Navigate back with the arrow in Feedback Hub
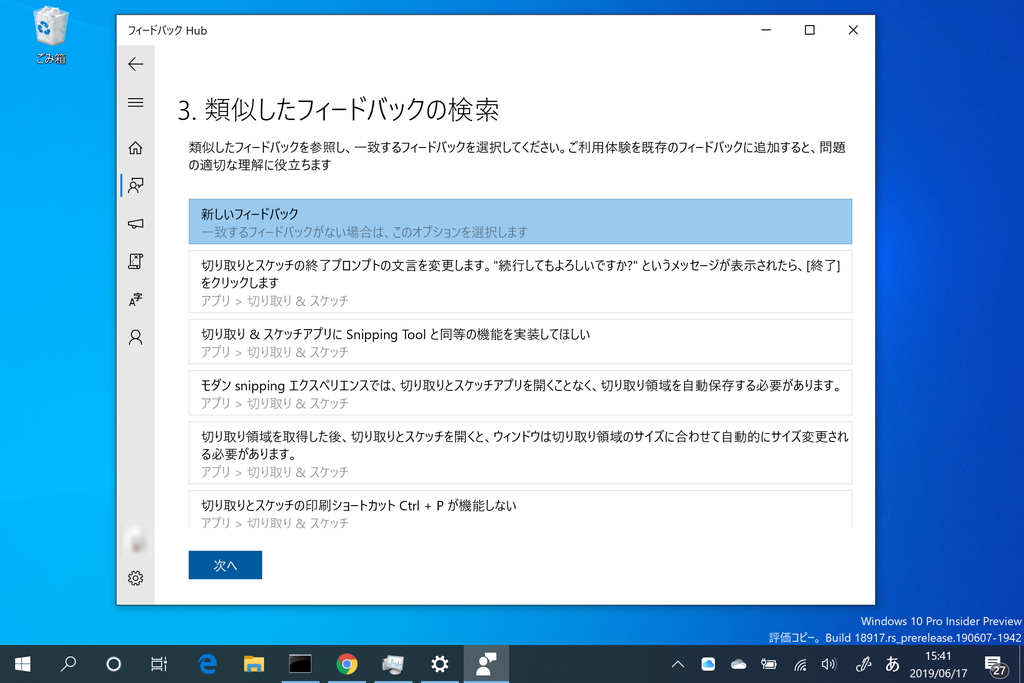This screenshot has width=1024, height=683. coord(135,64)
